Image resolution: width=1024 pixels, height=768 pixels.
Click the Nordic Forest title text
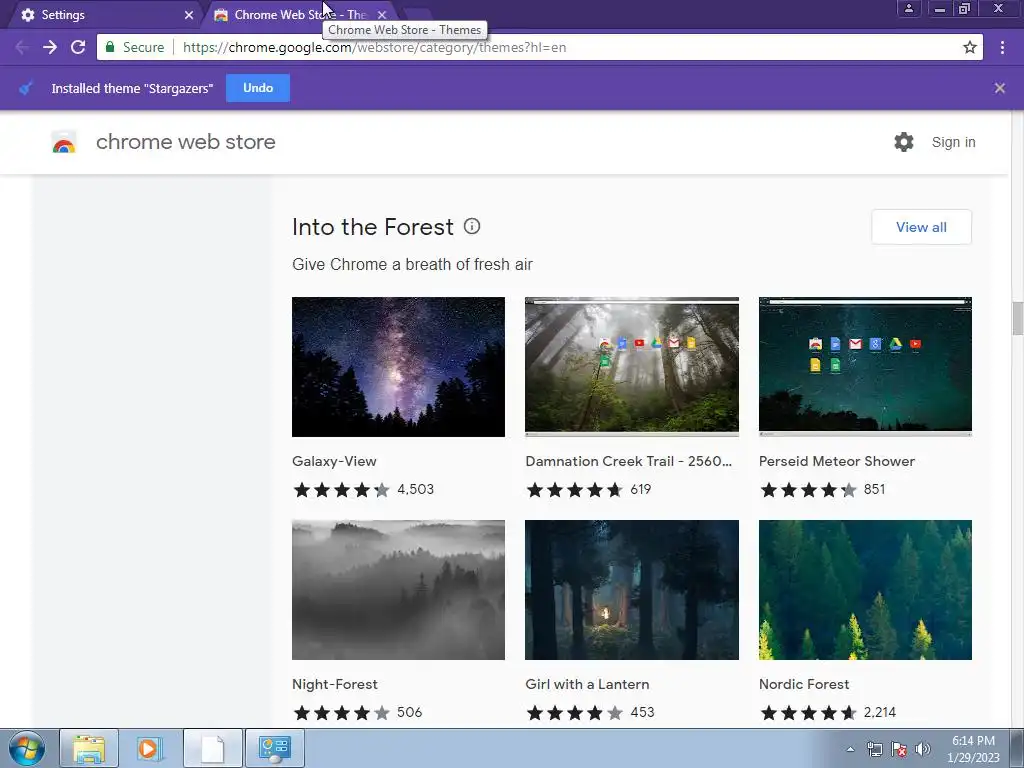[804, 684]
